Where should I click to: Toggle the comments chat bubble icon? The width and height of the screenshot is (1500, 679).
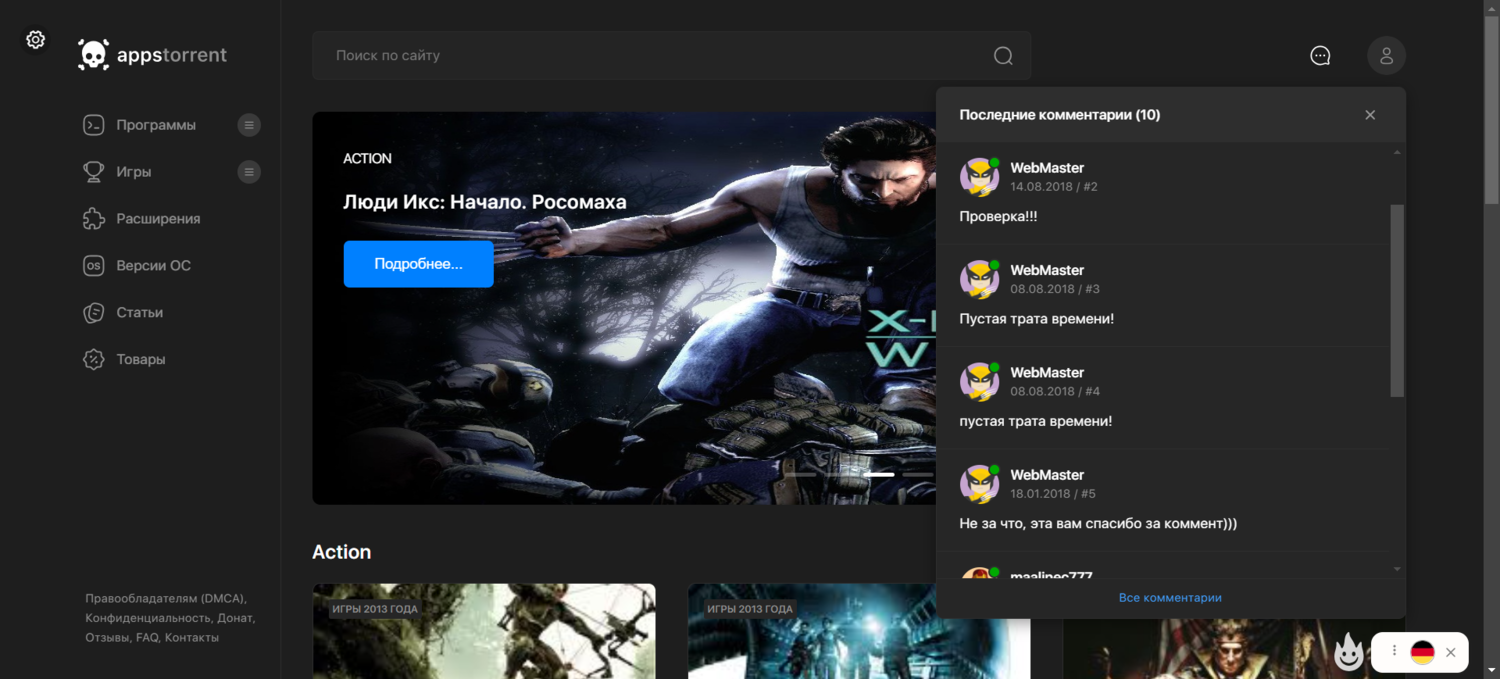click(1320, 56)
